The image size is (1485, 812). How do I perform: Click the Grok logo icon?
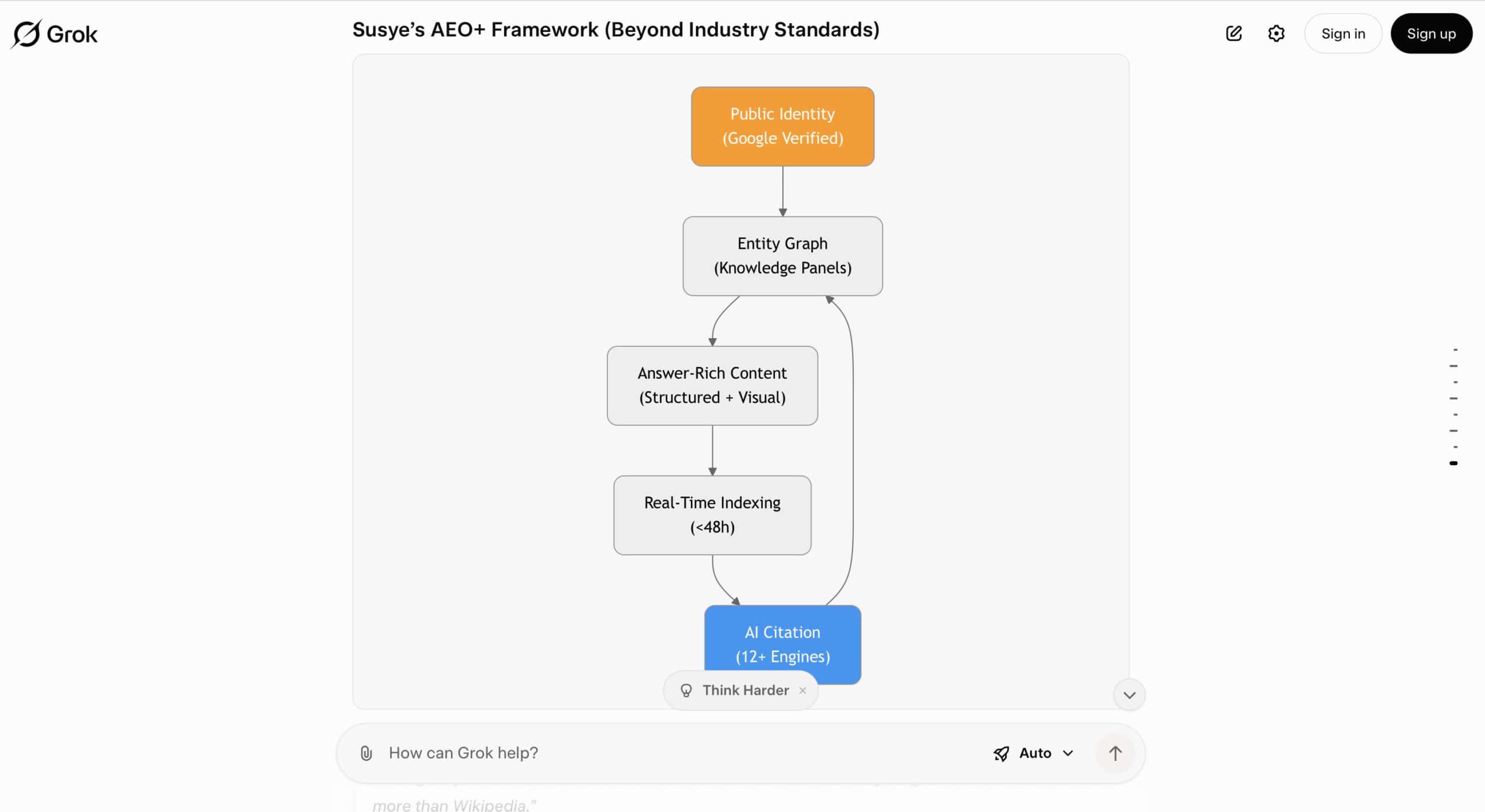pyautogui.click(x=27, y=34)
